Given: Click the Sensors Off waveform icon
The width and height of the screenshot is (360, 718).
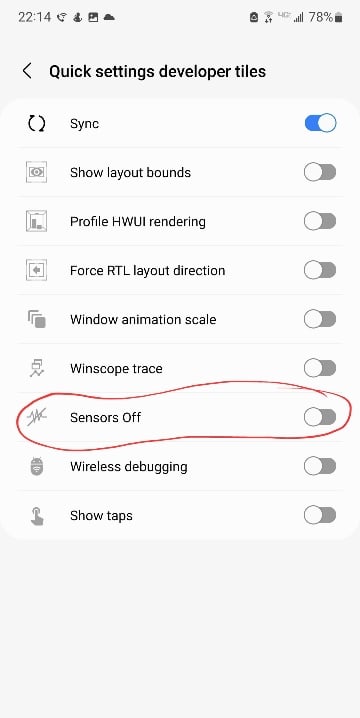Looking at the screenshot, I should pyautogui.click(x=36, y=417).
